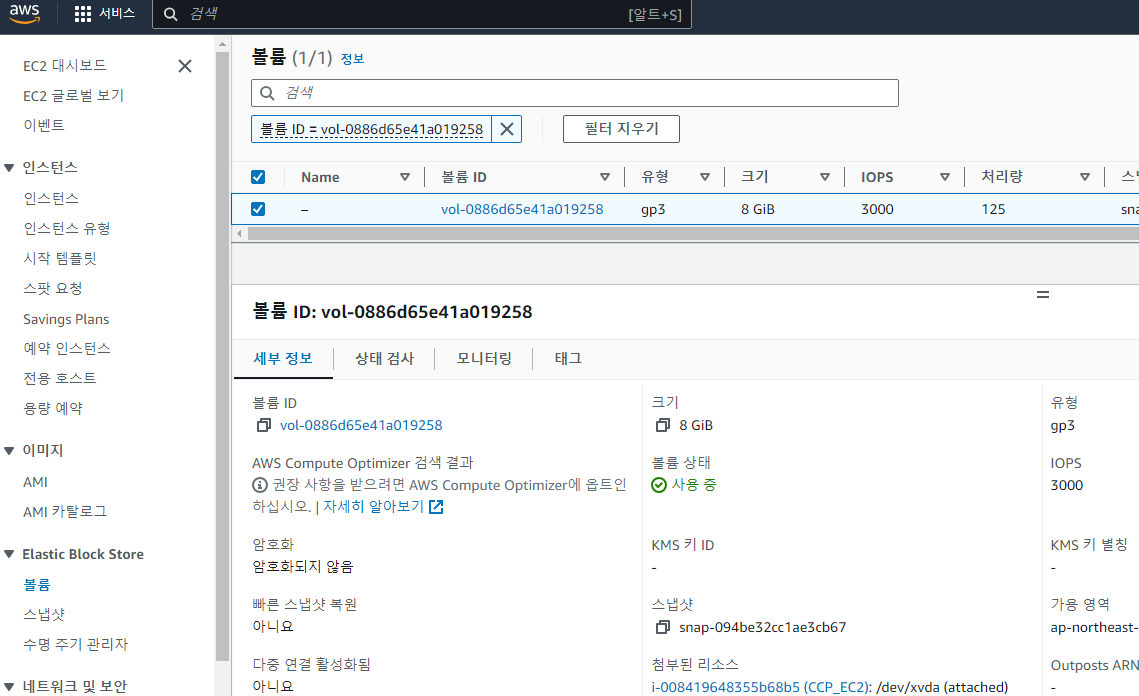The height and width of the screenshot is (696, 1139).
Task: Open 인스턴스 유형 in sidebar
Action: pyautogui.click(x=67, y=229)
